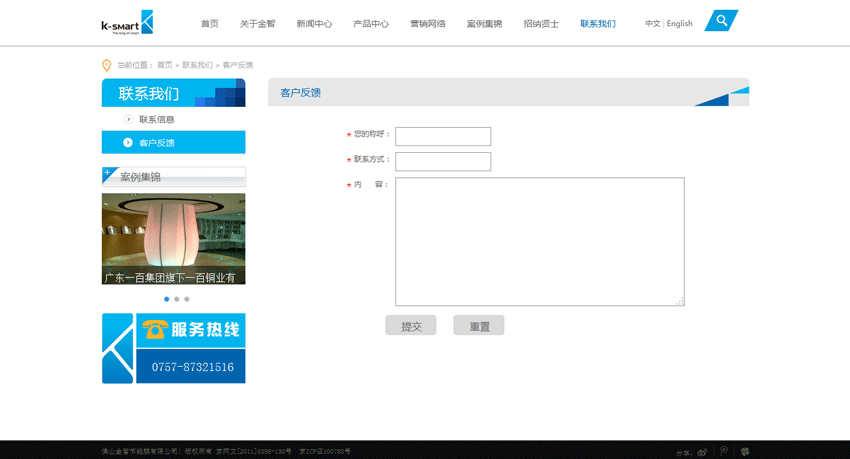This screenshot has width=850, height=459.
Task: Open the 产品中心 menu
Action: [x=371, y=23]
